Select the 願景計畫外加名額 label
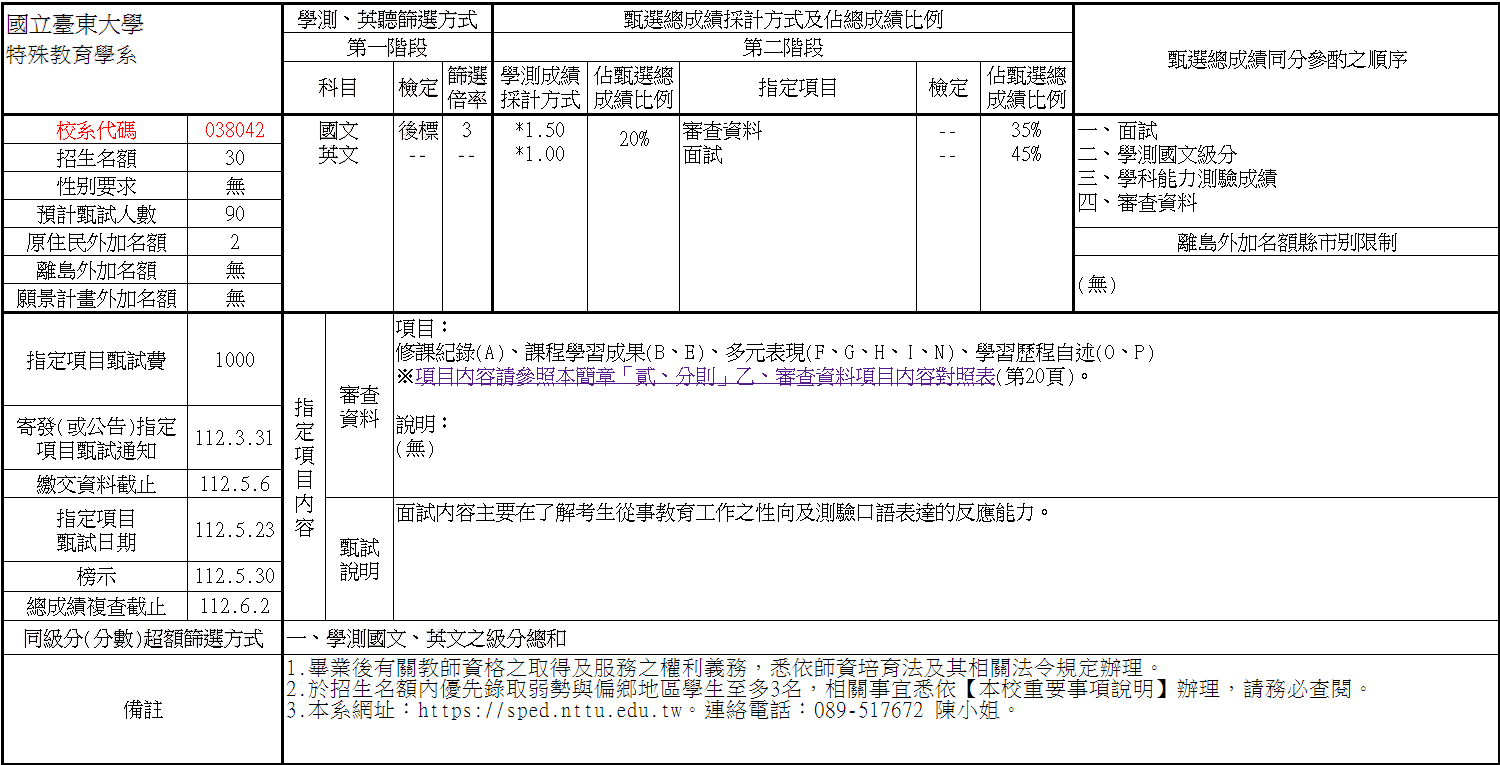 (96, 298)
